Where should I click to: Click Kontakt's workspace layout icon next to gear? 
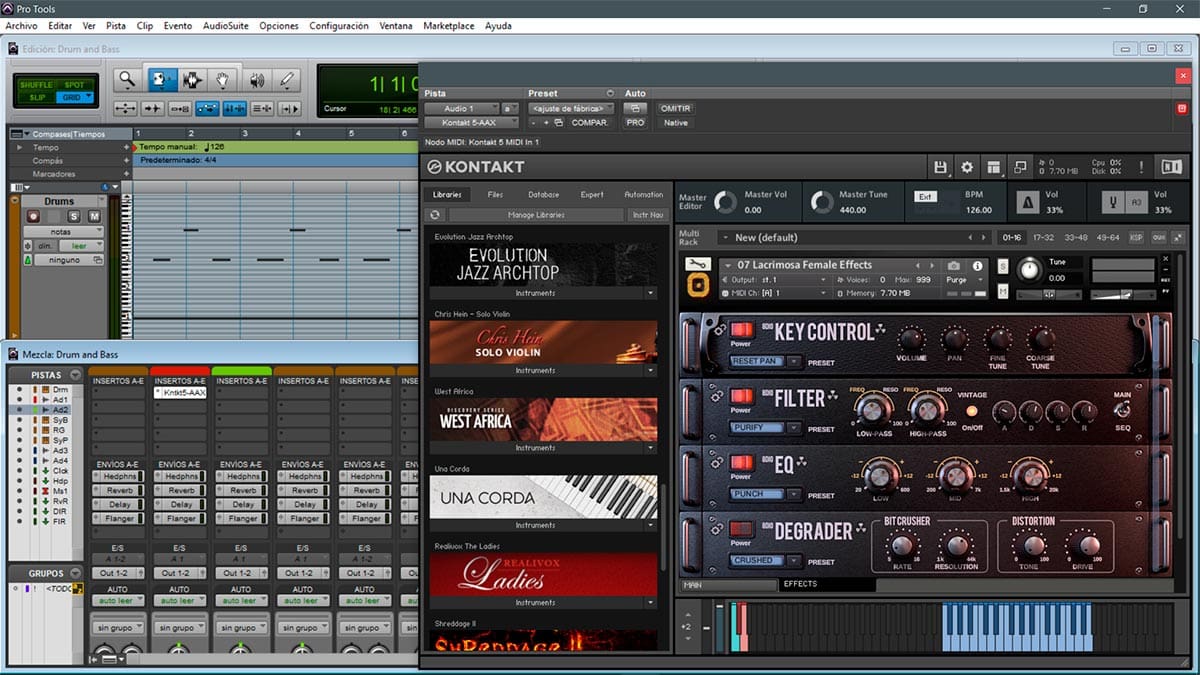(993, 167)
